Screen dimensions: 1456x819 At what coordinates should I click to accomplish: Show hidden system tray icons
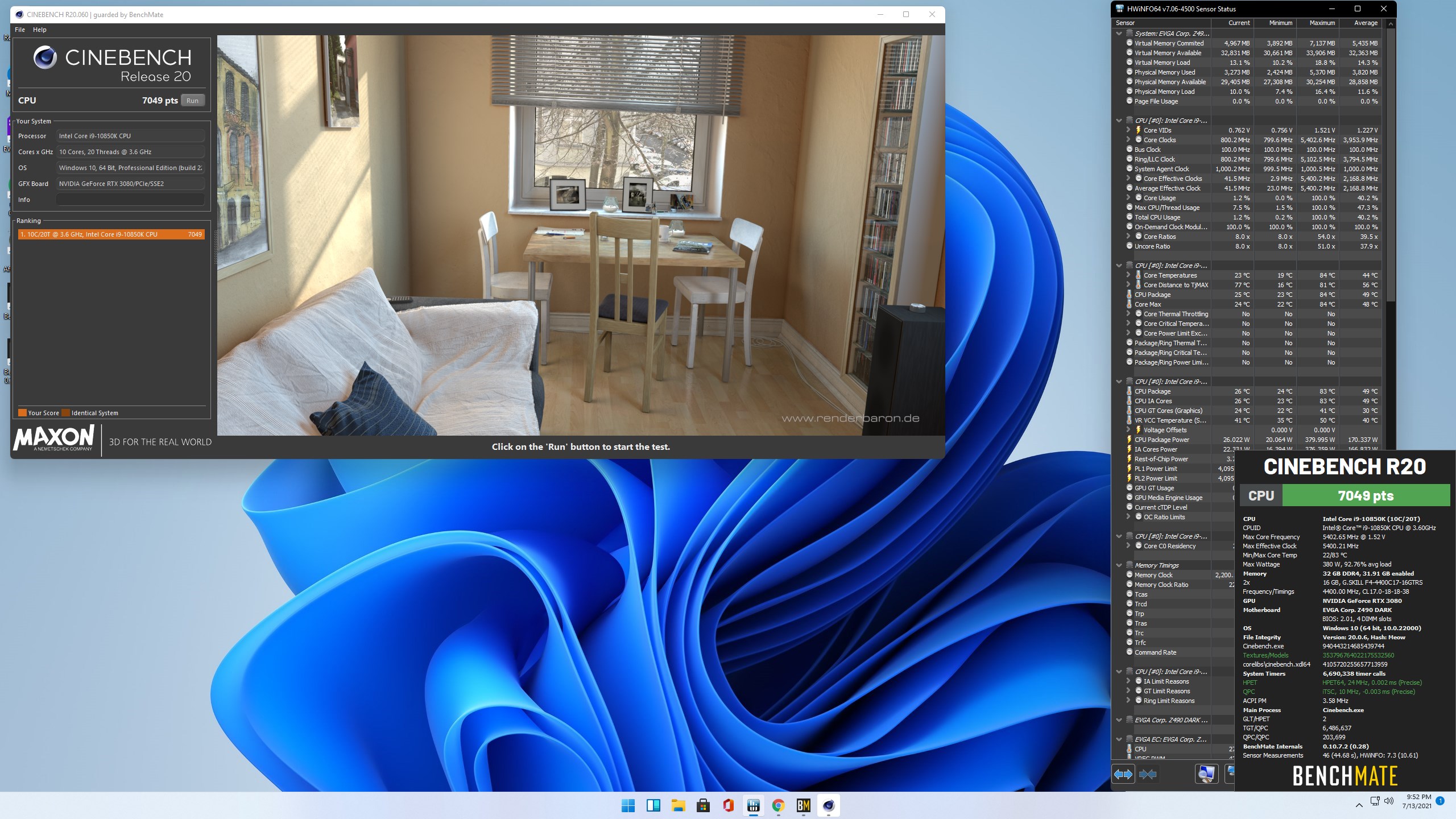coord(1359,805)
